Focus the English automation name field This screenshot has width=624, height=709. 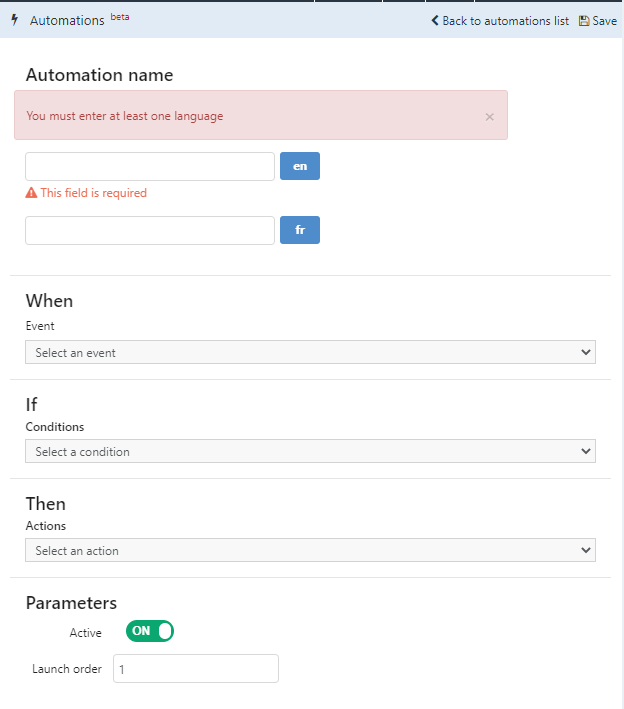click(150, 166)
